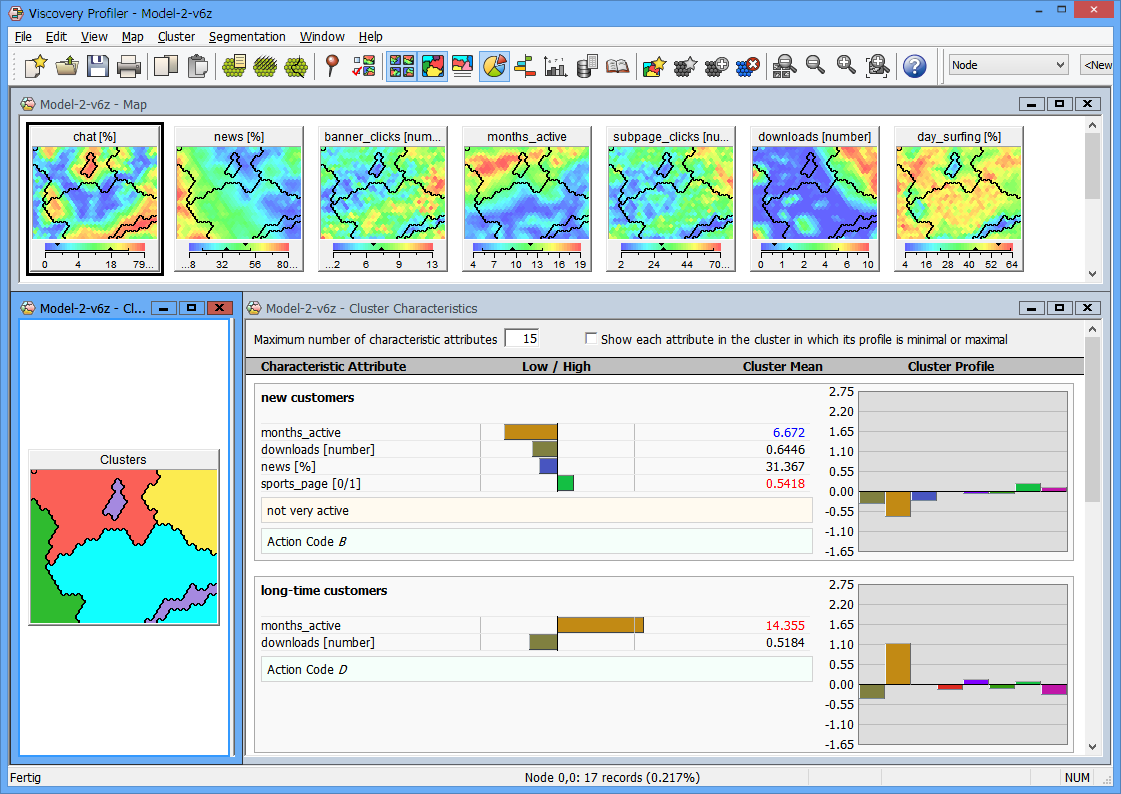Click the maximum characteristic attributes input field
This screenshot has height=794, width=1121.
point(521,339)
